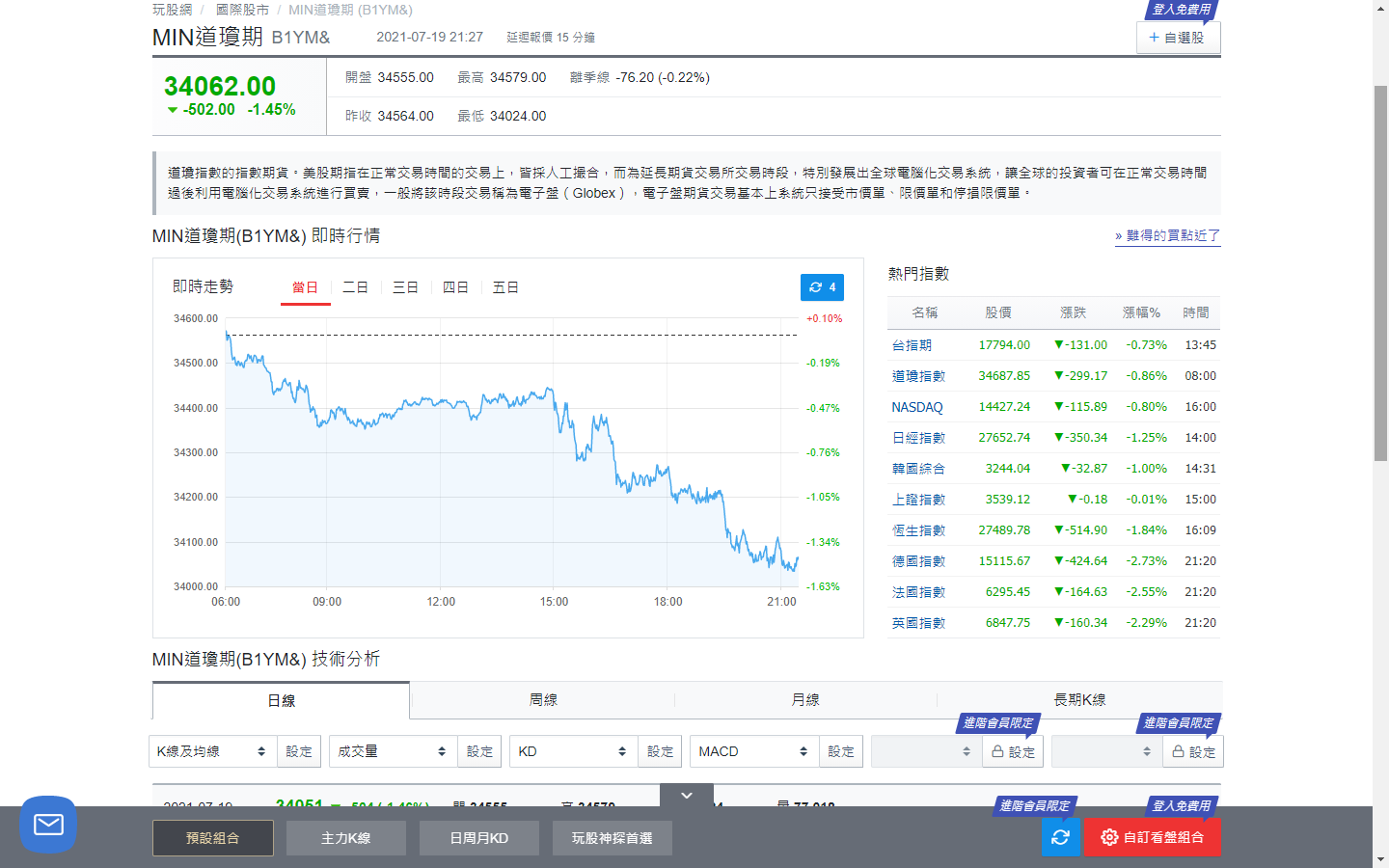1389x868 pixels.
Task: Select the 日線 technical analysis tab
Action: [x=282, y=700]
